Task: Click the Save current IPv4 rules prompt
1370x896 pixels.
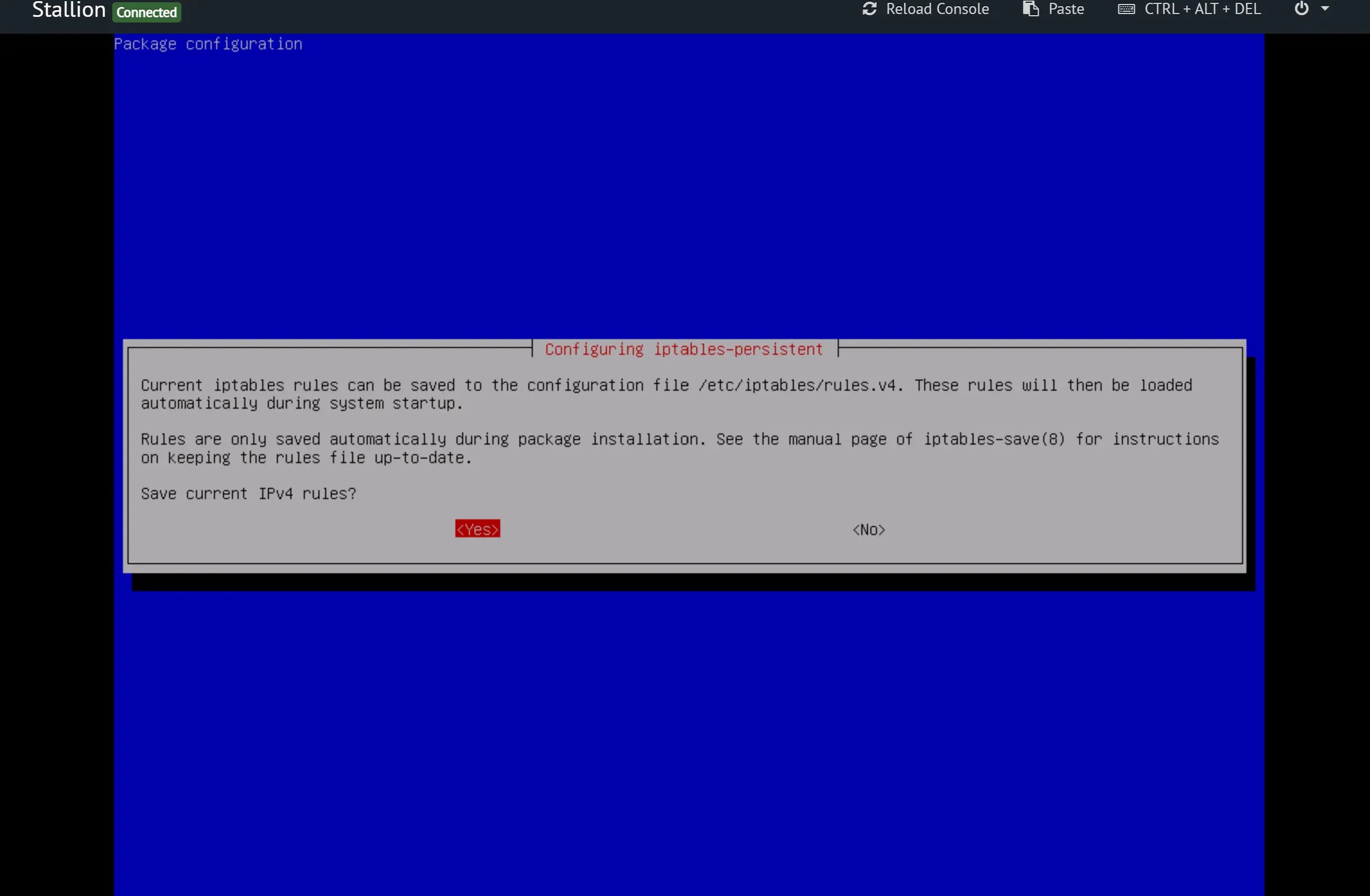Action: click(x=248, y=493)
